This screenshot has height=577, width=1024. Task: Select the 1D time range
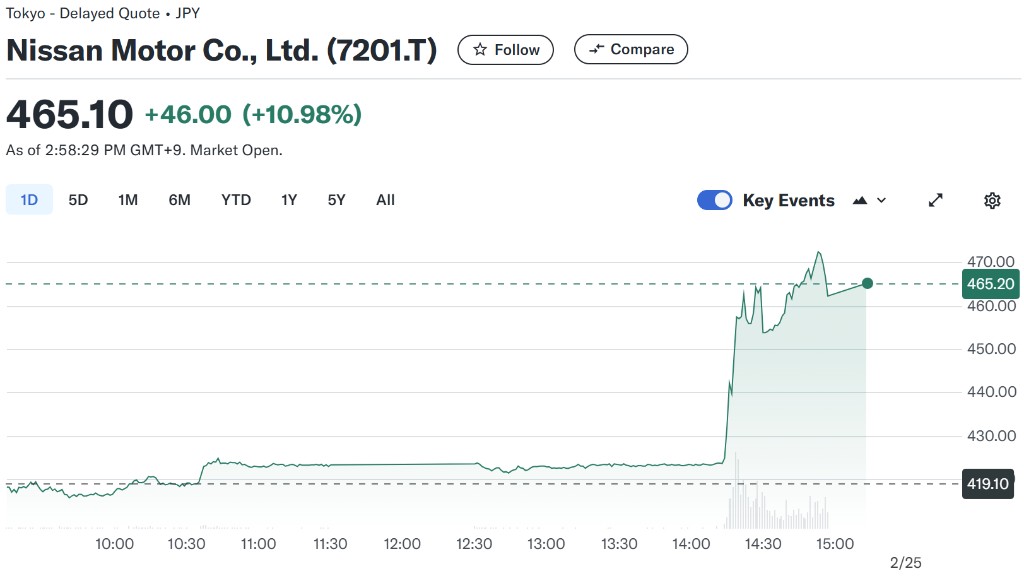coord(29,200)
